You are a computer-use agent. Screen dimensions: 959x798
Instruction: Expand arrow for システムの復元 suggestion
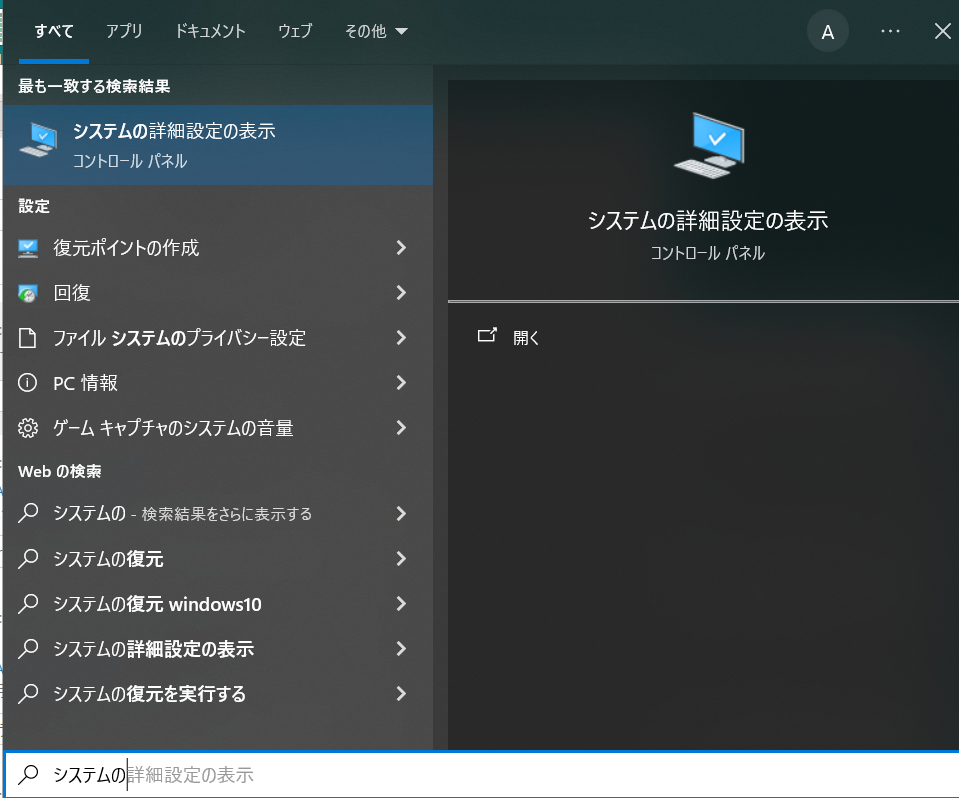coord(401,558)
